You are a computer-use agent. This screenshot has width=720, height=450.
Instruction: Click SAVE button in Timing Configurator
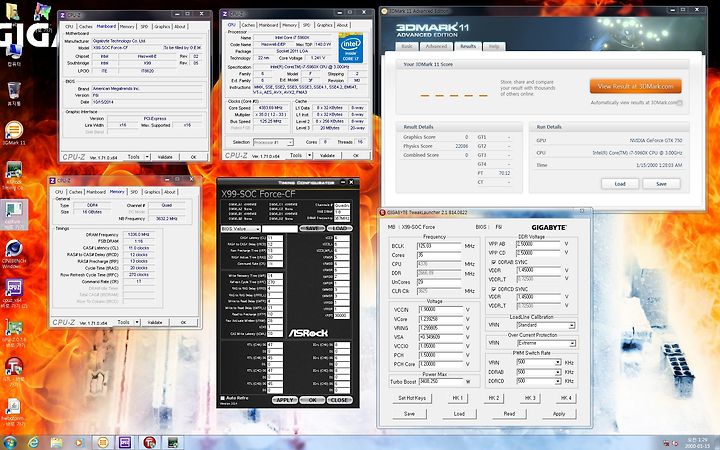click(312, 228)
